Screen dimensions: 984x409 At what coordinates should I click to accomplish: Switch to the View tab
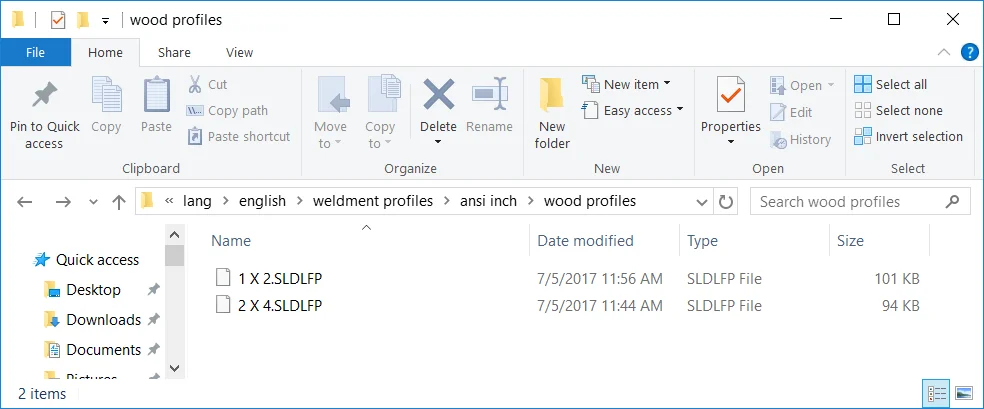[x=240, y=52]
